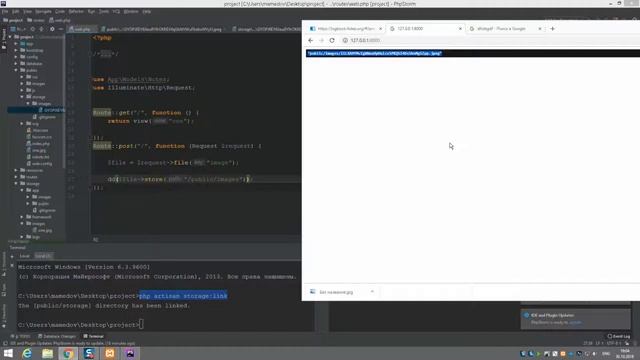Add a new terminal session with plus icon
Viewport: 640px width, 360px height.
[x=12, y=256]
